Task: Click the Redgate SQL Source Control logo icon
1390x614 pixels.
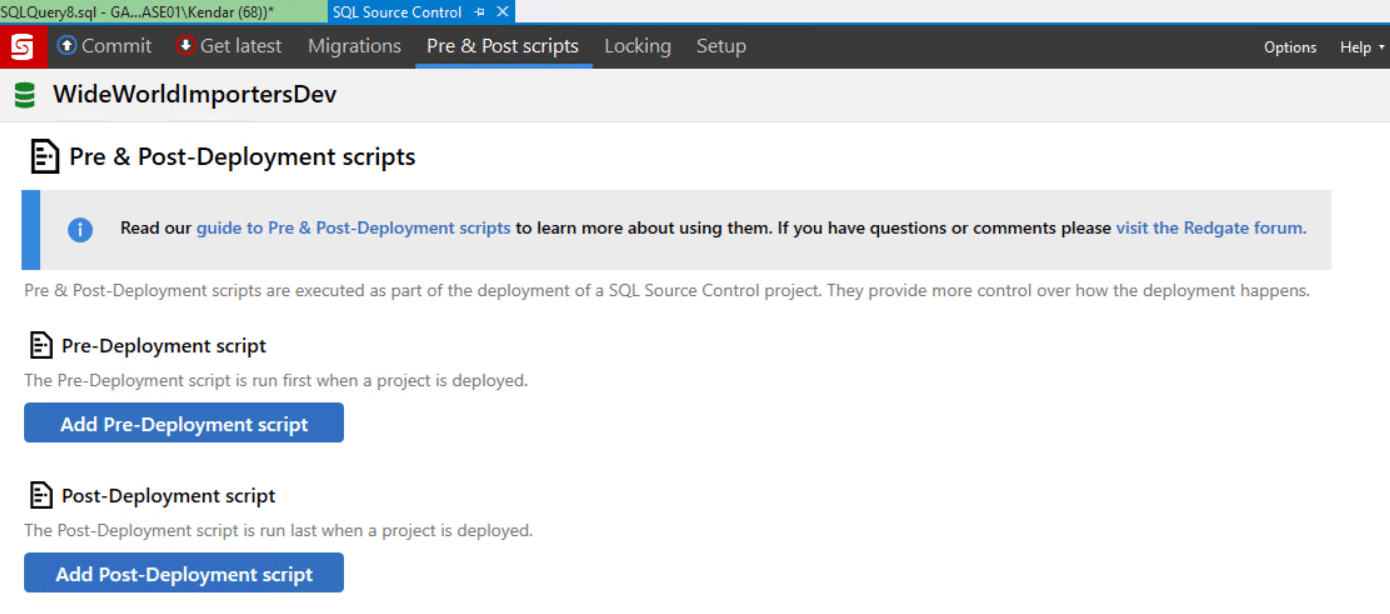Action: (x=22, y=46)
